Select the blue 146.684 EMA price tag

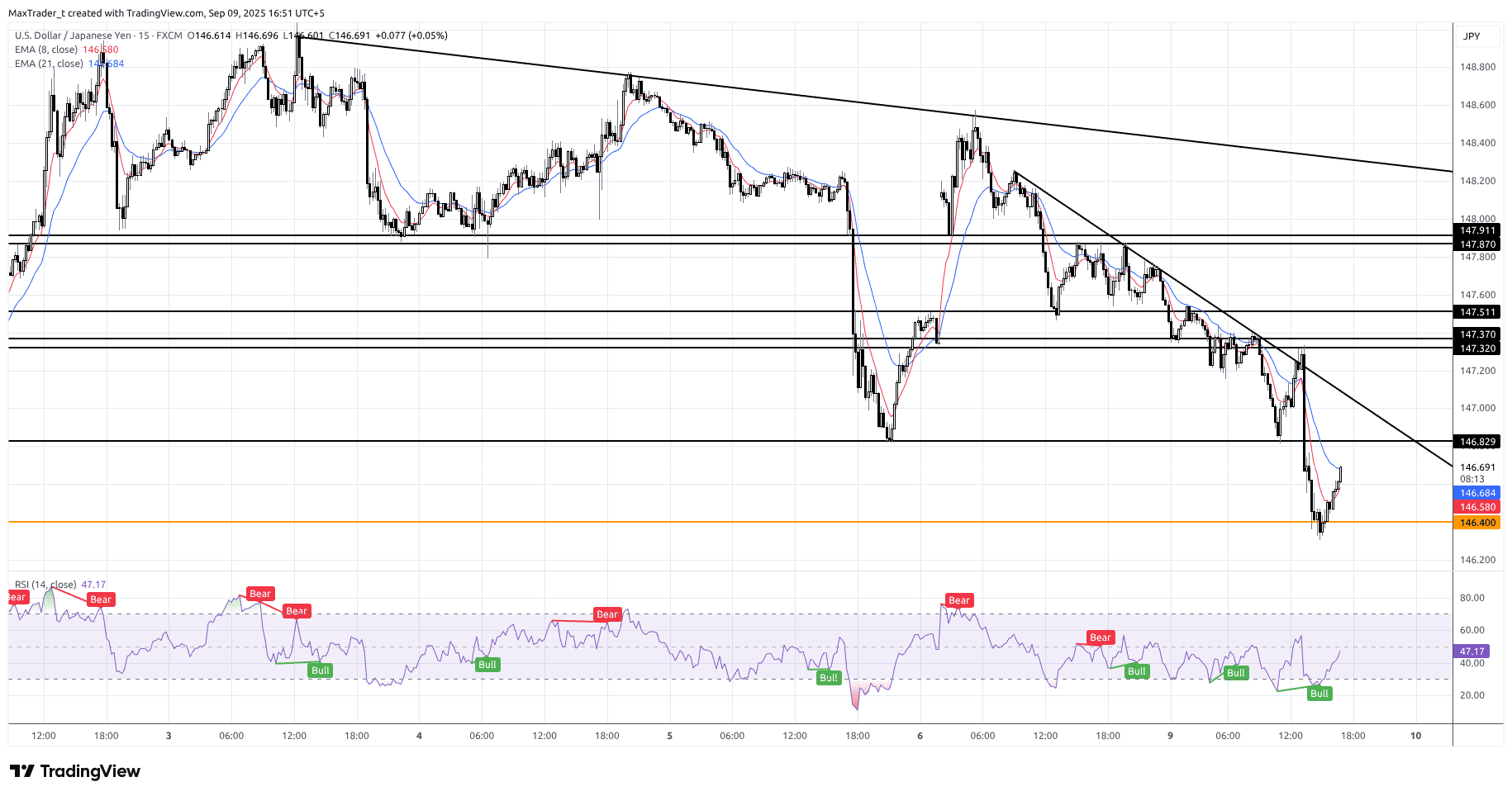[x=1476, y=493]
